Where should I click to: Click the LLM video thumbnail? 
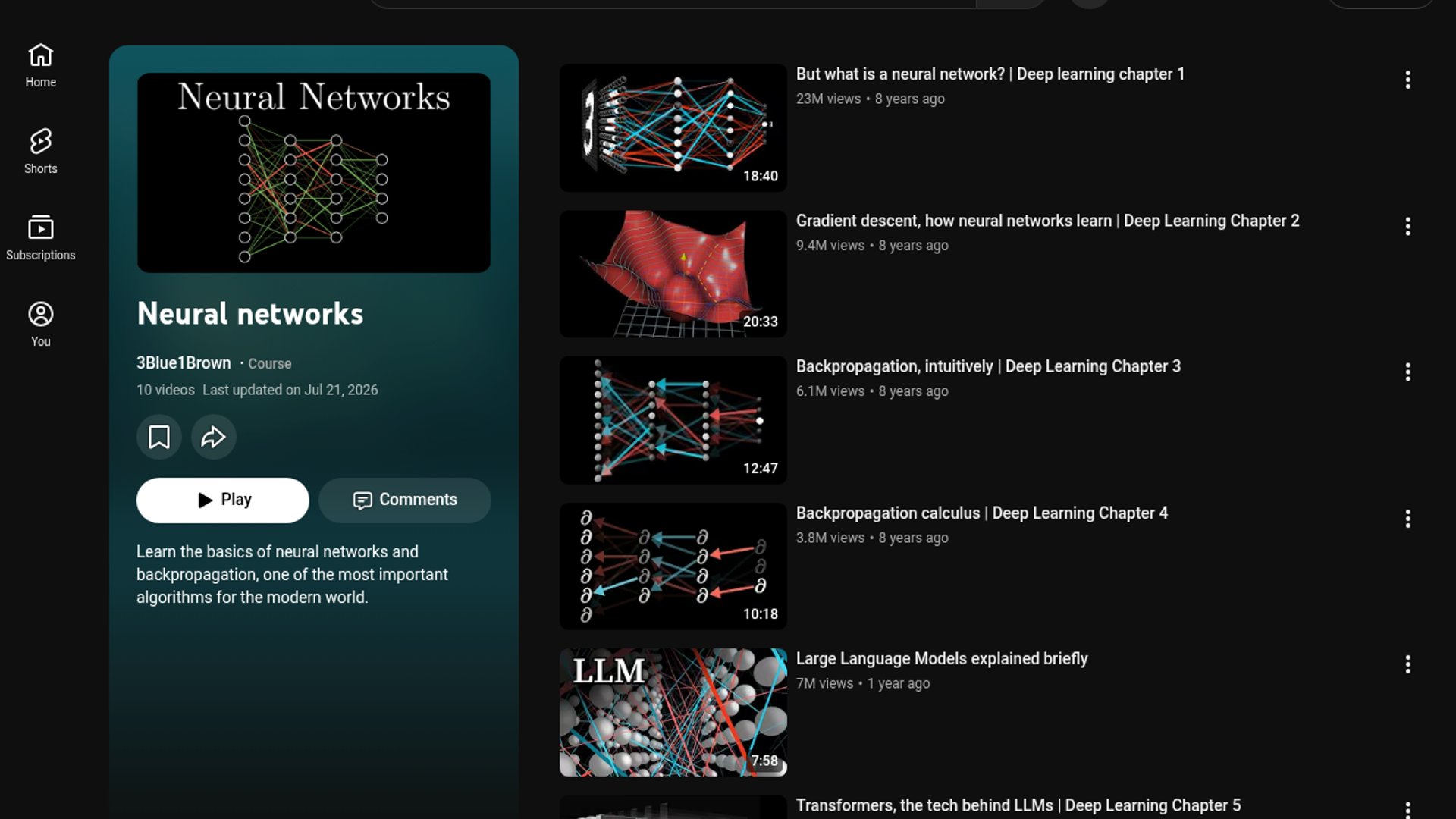coord(673,713)
